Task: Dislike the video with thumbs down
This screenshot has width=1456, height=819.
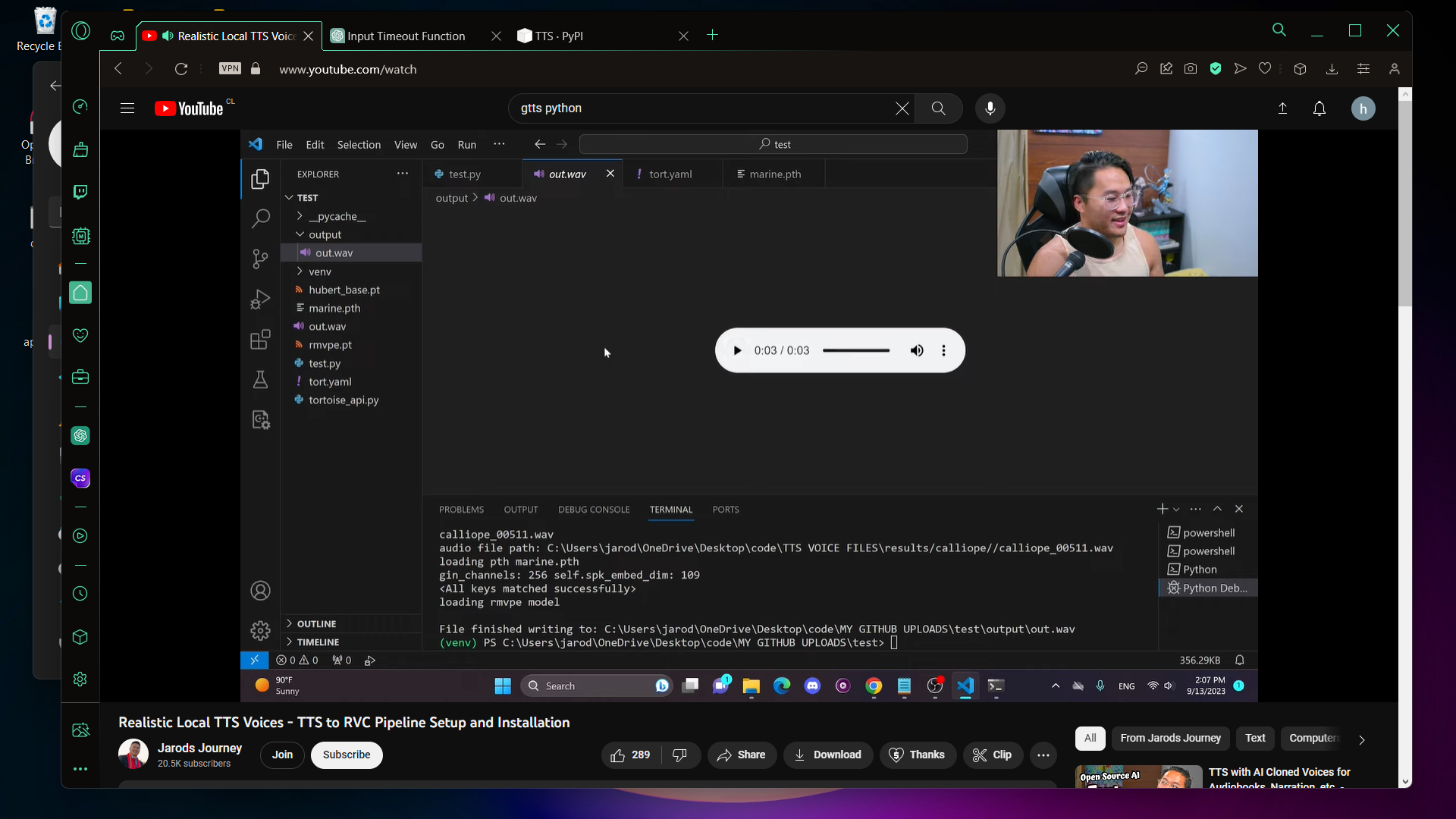Action: click(680, 755)
